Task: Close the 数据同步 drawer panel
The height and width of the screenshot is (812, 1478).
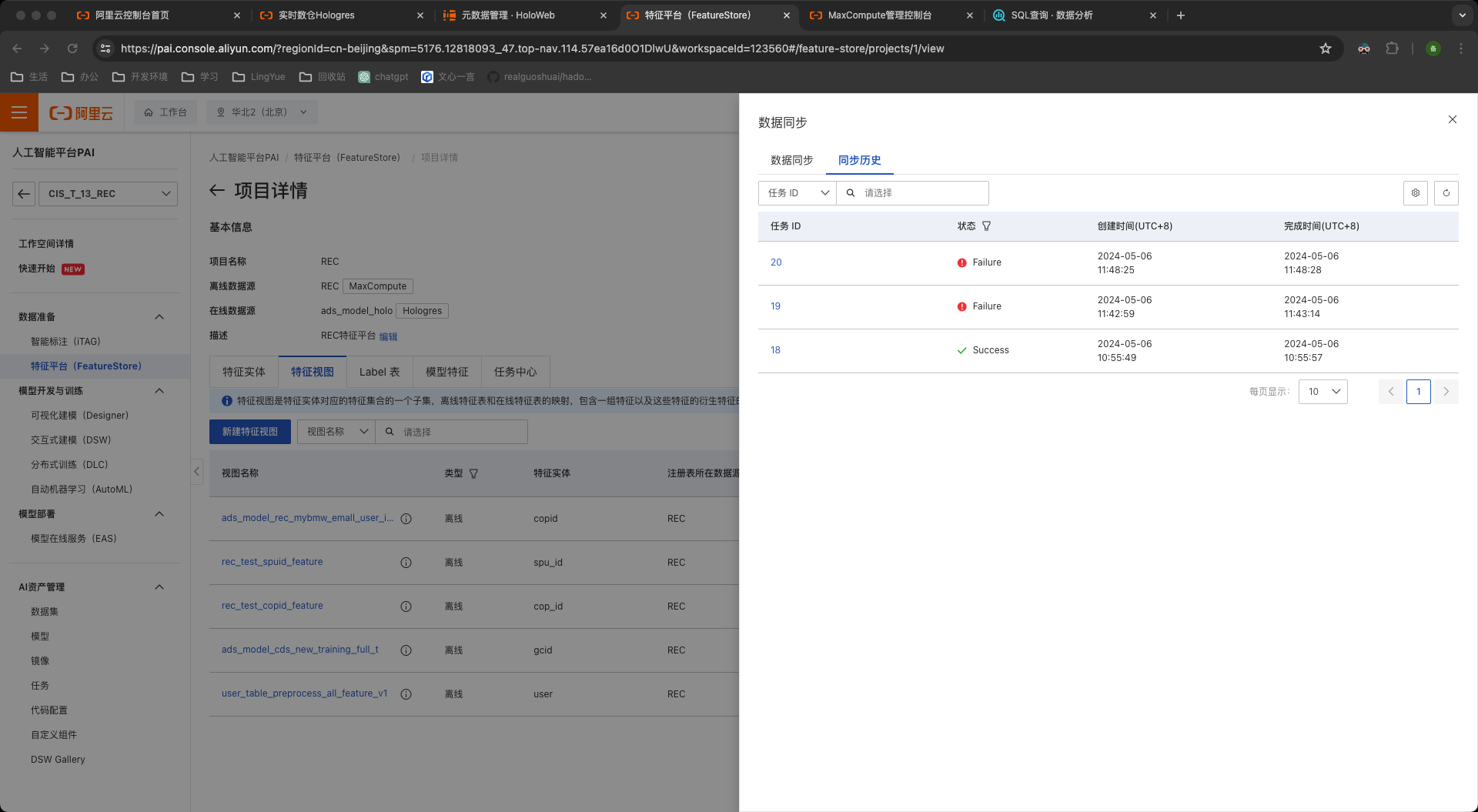Action: [1452, 119]
